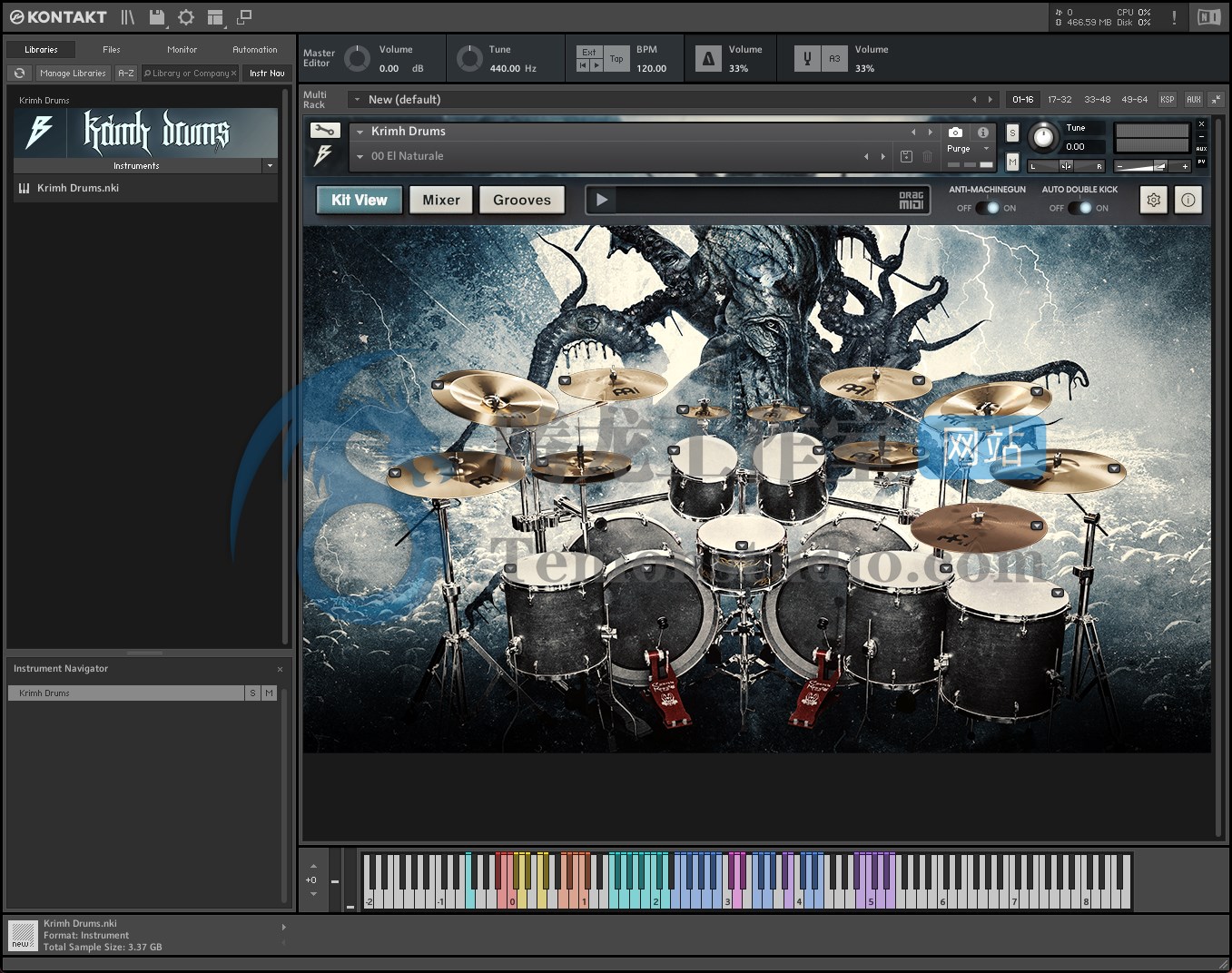Viewport: 1232px width, 973px height.
Task: Open instrument edit mode with the wrench icon
Action: pyautogui.click(x=325, y=131)
